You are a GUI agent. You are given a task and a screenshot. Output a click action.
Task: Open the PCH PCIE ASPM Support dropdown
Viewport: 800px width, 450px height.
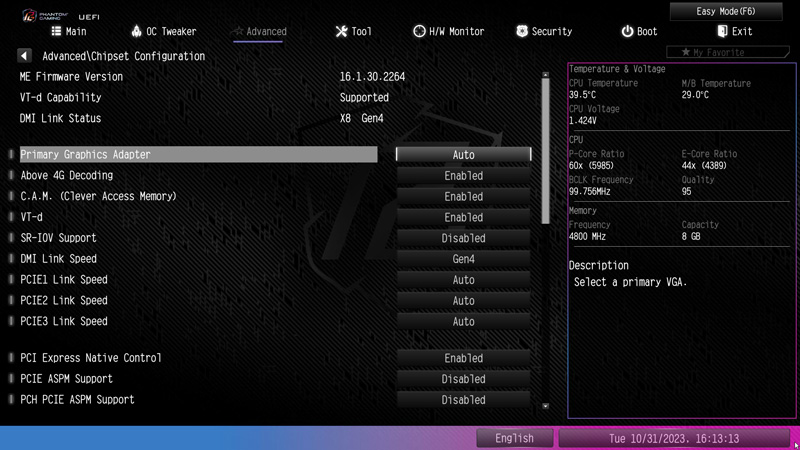click(463, 401)
